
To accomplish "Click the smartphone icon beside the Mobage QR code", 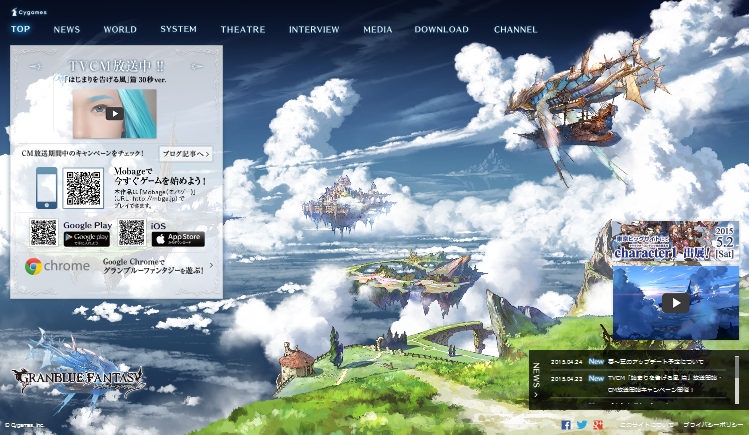I will 46,188.
